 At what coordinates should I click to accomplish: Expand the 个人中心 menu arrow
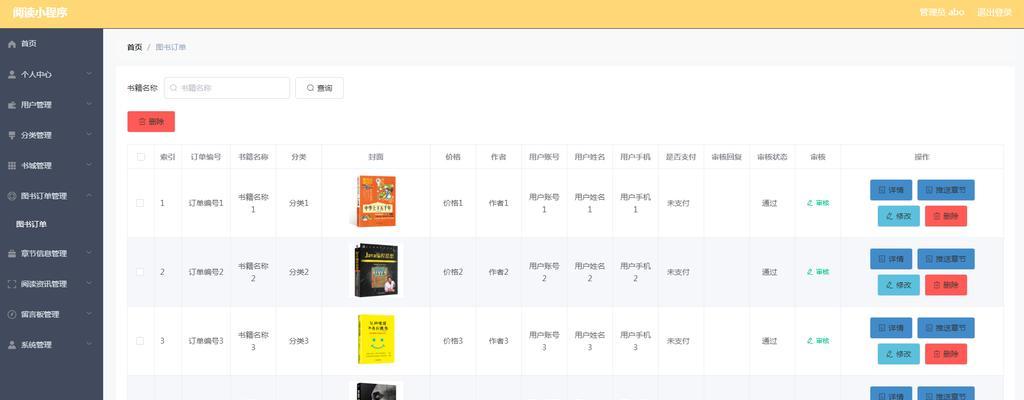(x=89, y=74)
